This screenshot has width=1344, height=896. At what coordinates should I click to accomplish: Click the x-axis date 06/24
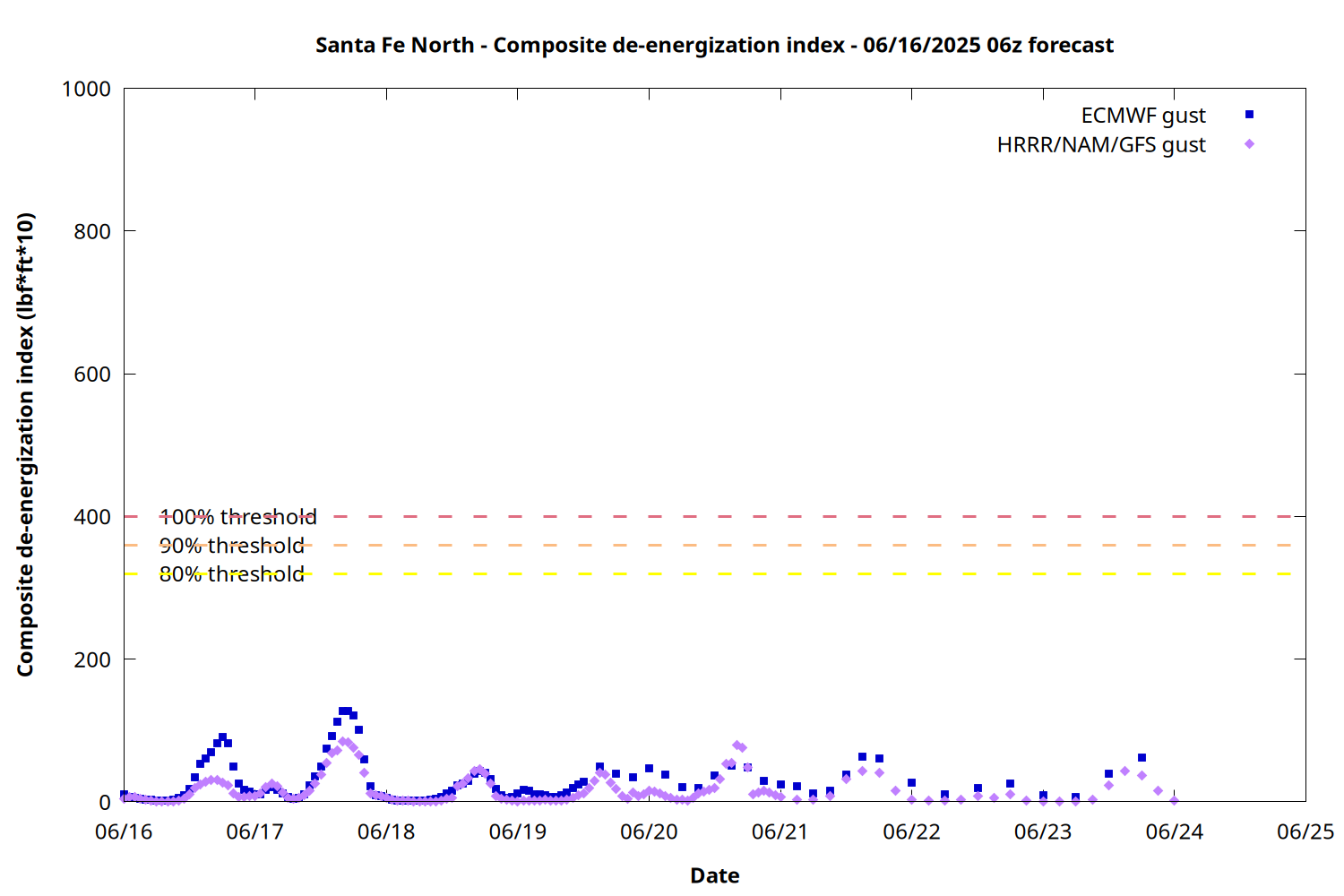pyautogui.click(x=1175, y=831)
